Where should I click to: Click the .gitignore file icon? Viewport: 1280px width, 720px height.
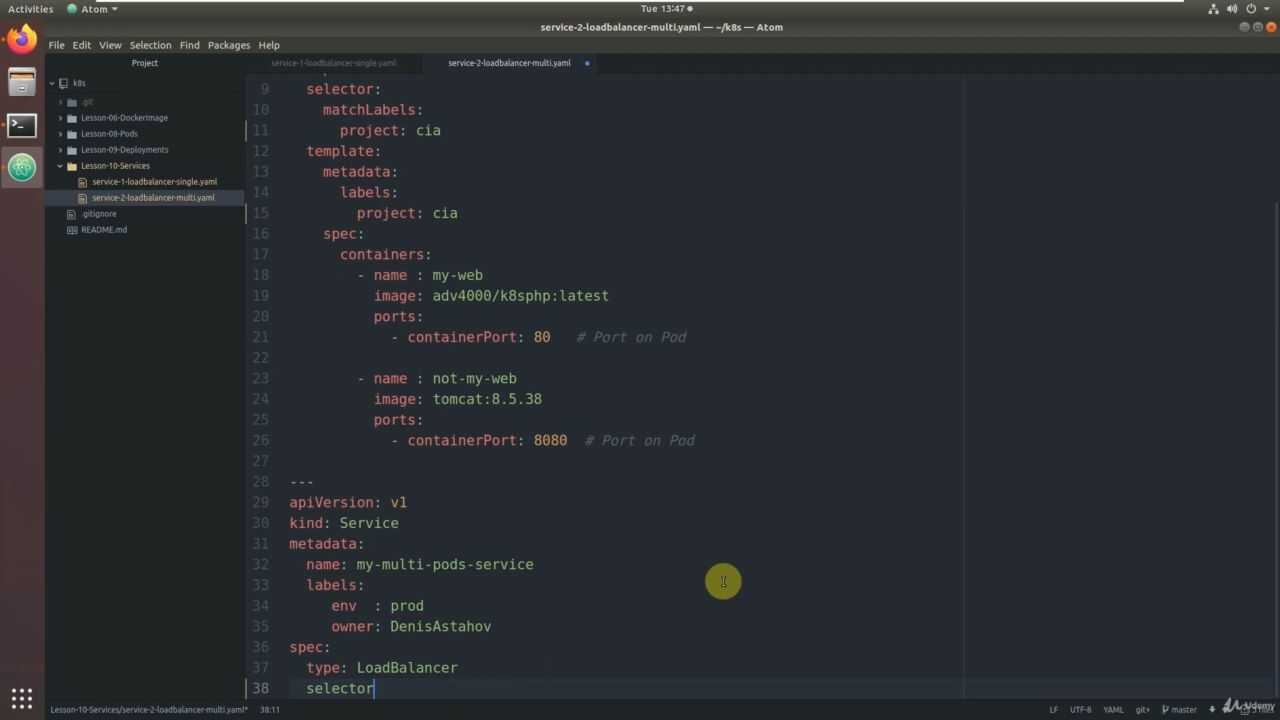pyautogui.click(x=72, y=214)
